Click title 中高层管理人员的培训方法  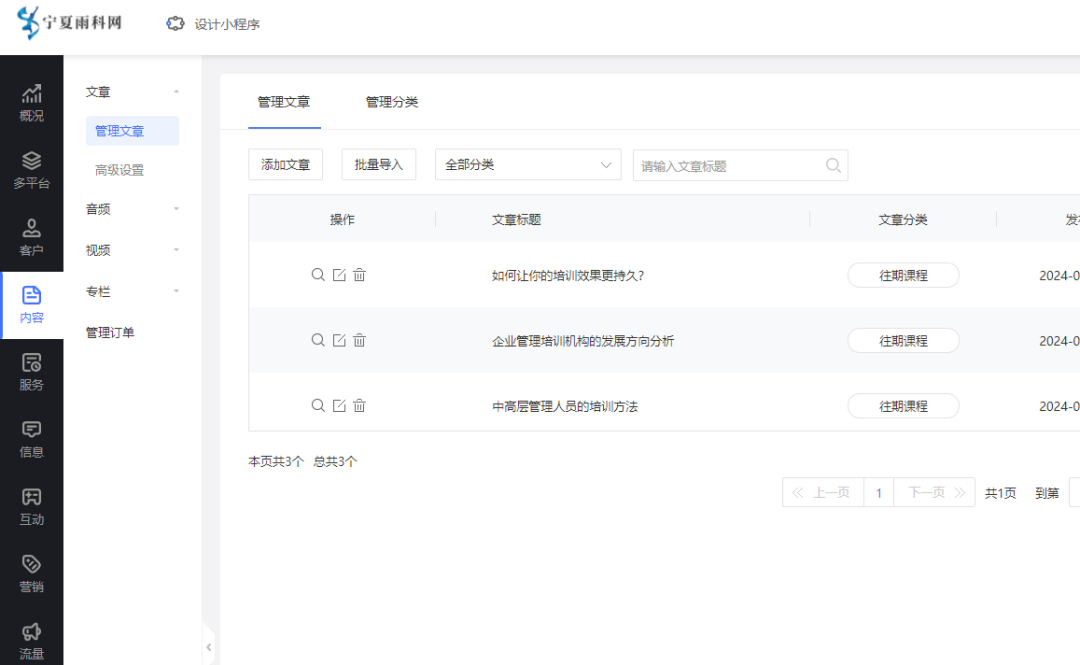click(565, 407)
